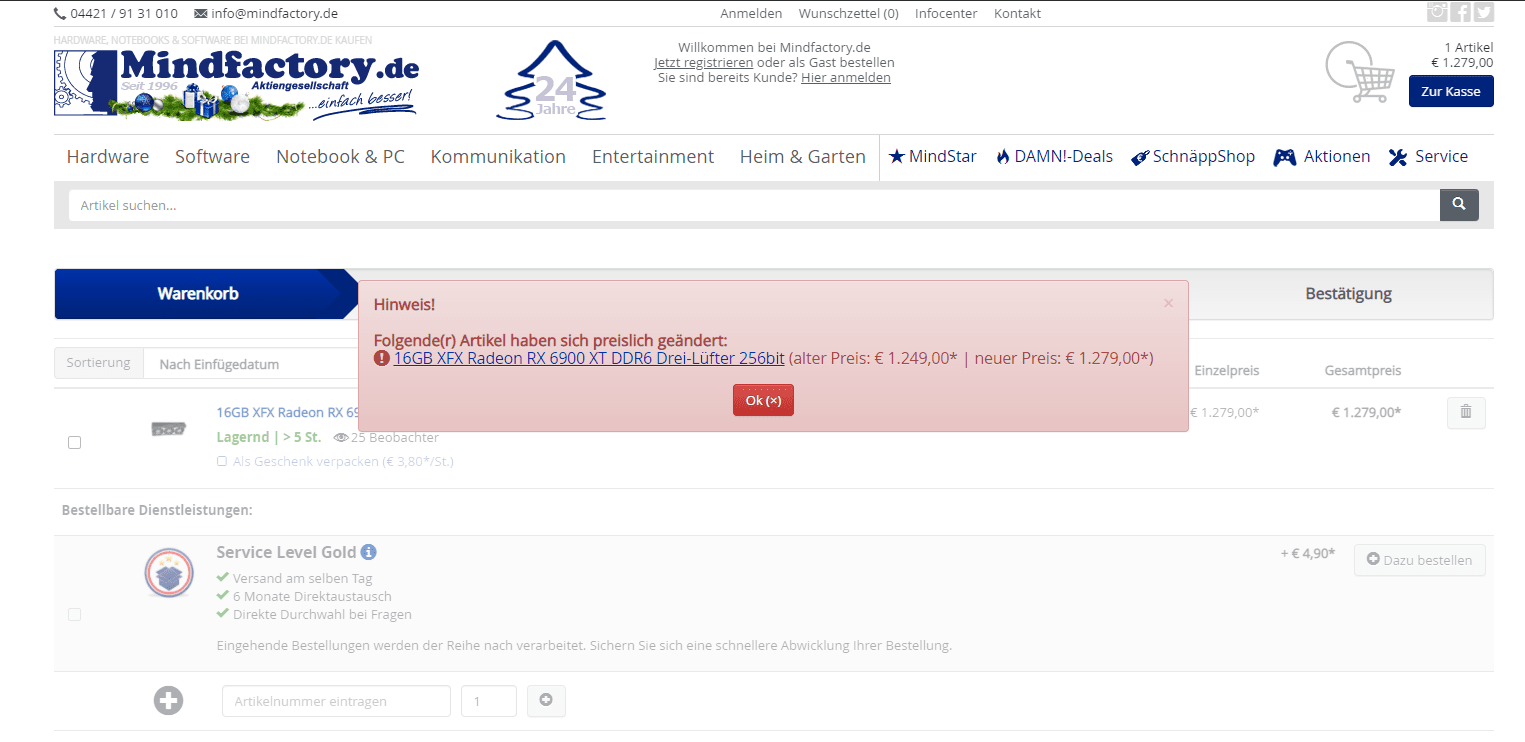Open DAMN!-Deals section
Screen dimensions: 1525x742
1054,156
